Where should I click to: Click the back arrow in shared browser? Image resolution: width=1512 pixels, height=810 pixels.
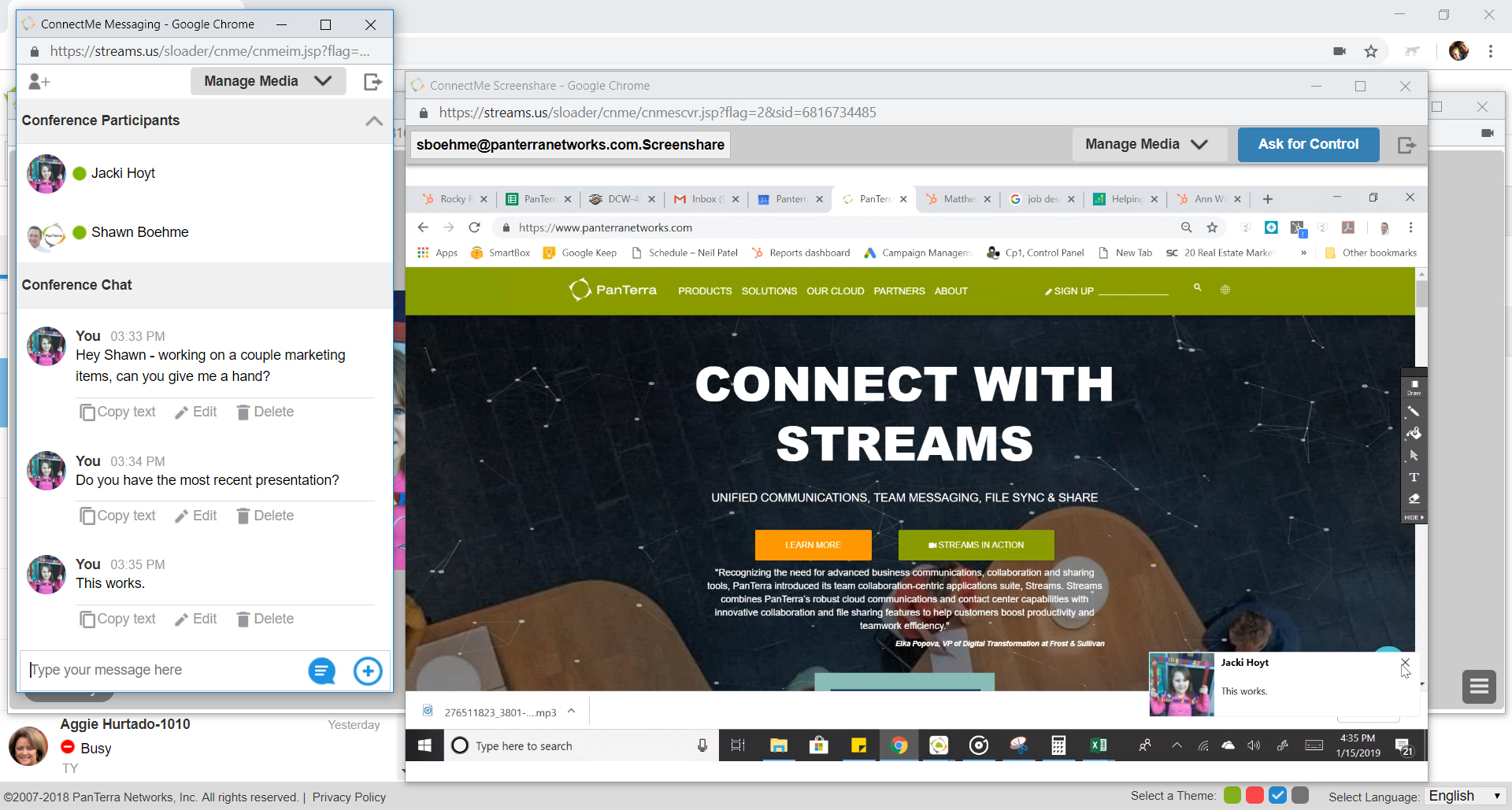423,227
